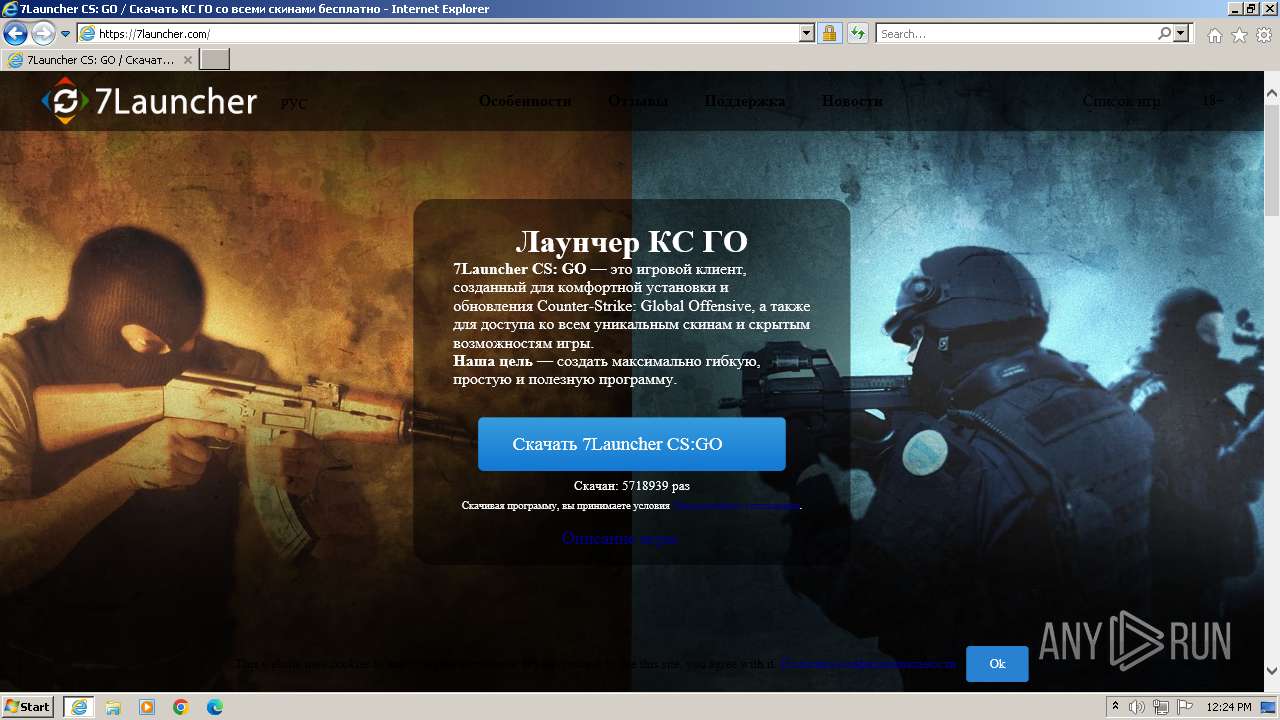Image resolution: width=1280 pixels, height=720 pixels.
Task: Click the address bar URL field
Action: (x=447, y=34)
